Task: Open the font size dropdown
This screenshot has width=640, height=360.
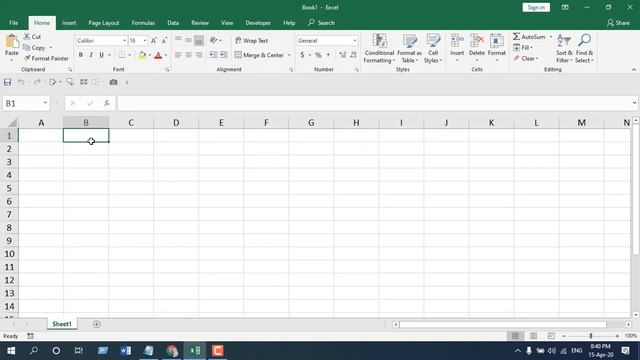Action: [144, 41]
